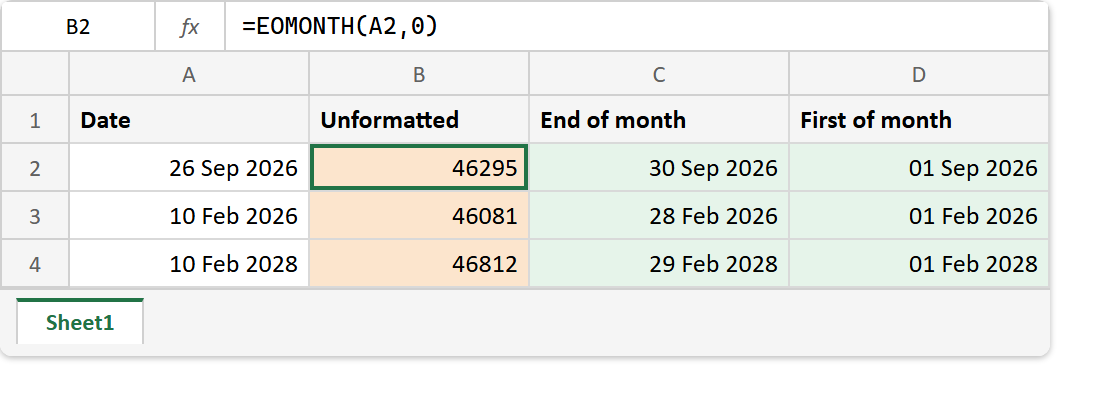This screenshot has width=1098, height=404.
Task: Select cell containing 10 Feb 2028
Action: click(x=188, y=264)
